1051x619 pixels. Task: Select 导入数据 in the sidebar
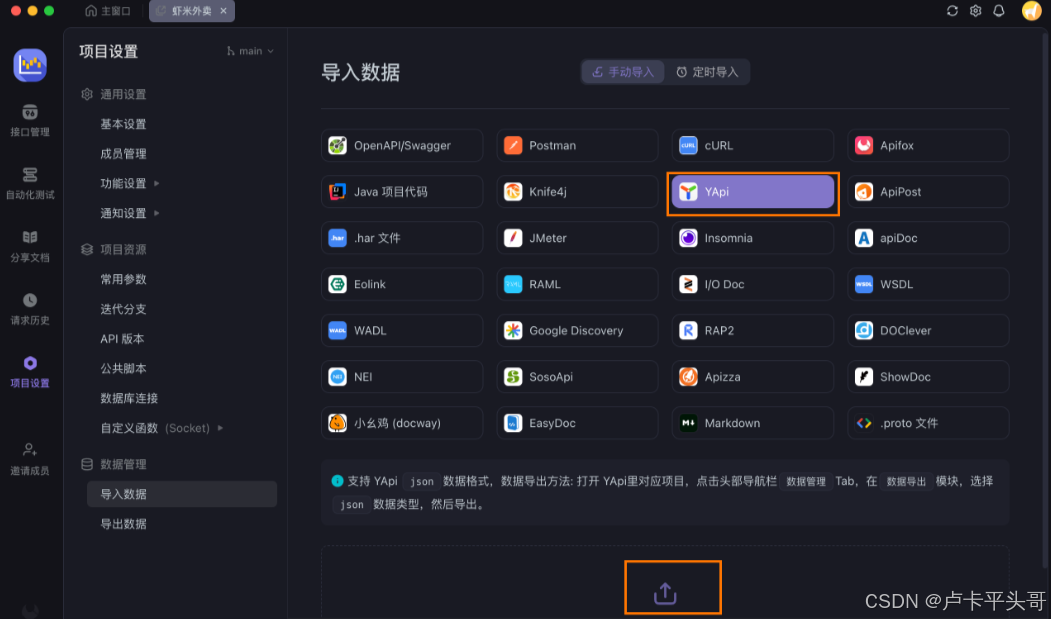pyautogui.click(x=182, y=494)
